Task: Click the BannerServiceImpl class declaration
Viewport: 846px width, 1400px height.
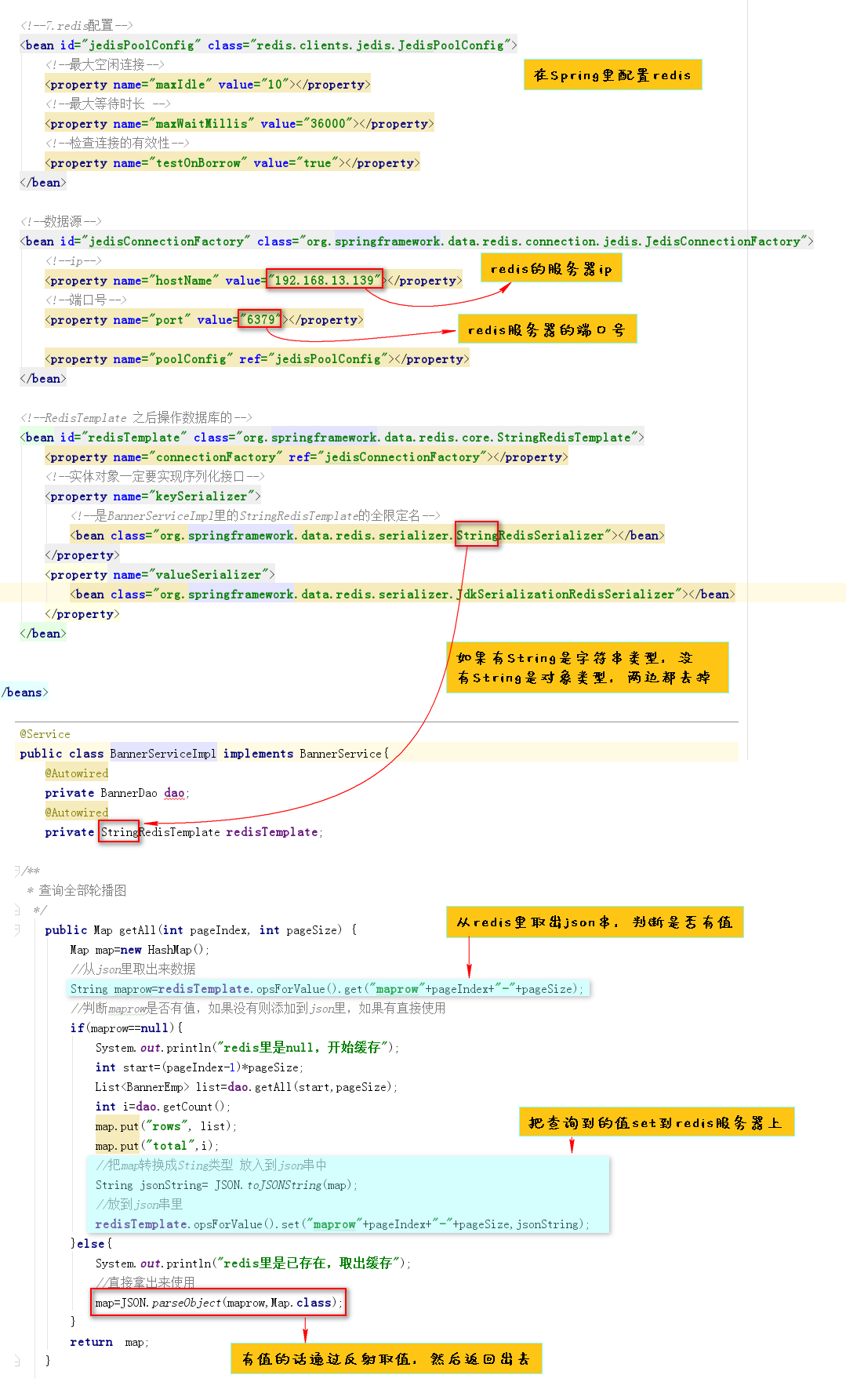Action: coord(205,754)
